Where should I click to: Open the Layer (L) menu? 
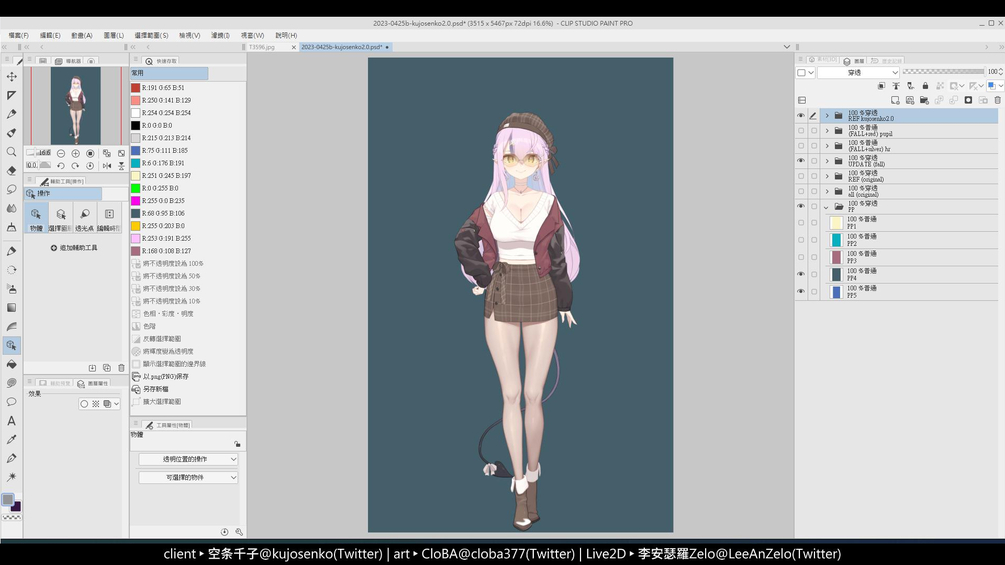(113, 35)
